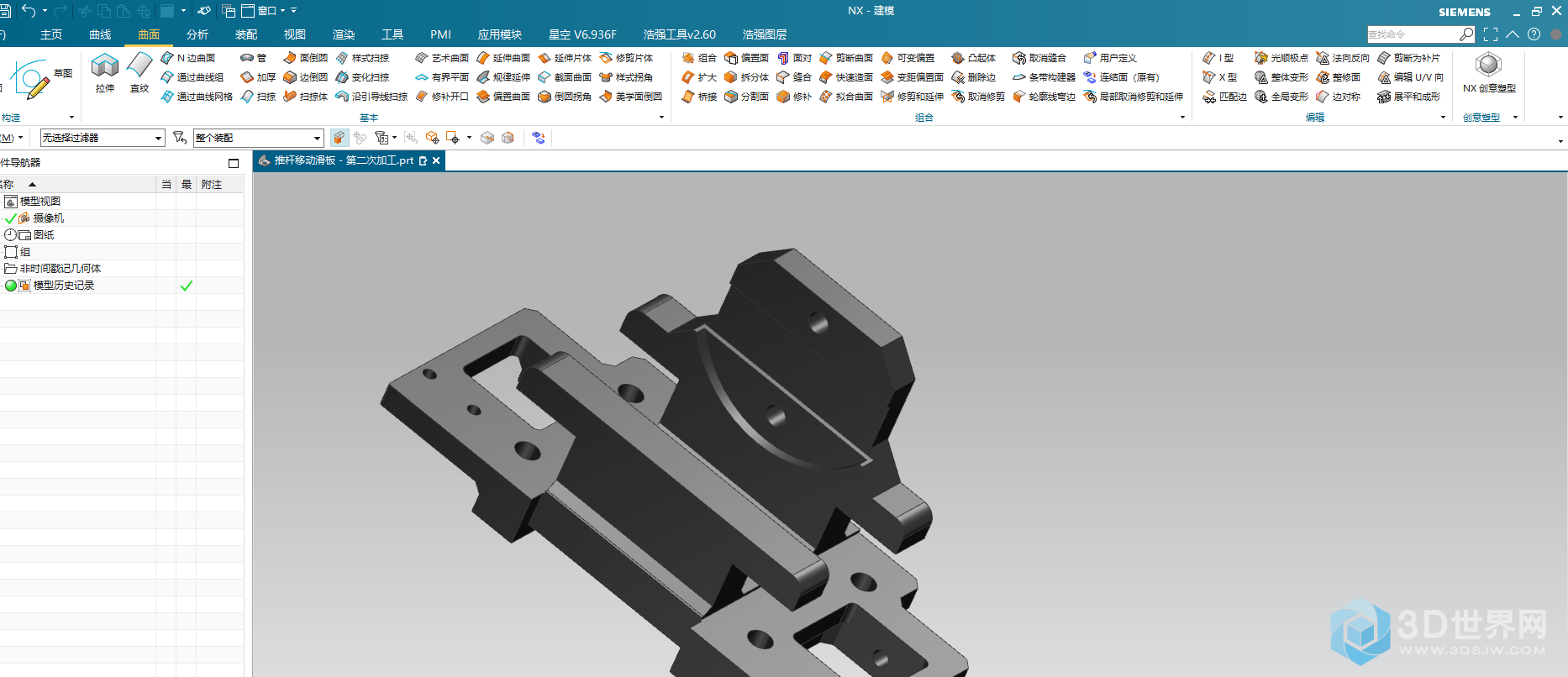Choose the 延伸曲面 extend surface tool
The width and height of the screenshot is (1568, 677).
click(503, 58)
